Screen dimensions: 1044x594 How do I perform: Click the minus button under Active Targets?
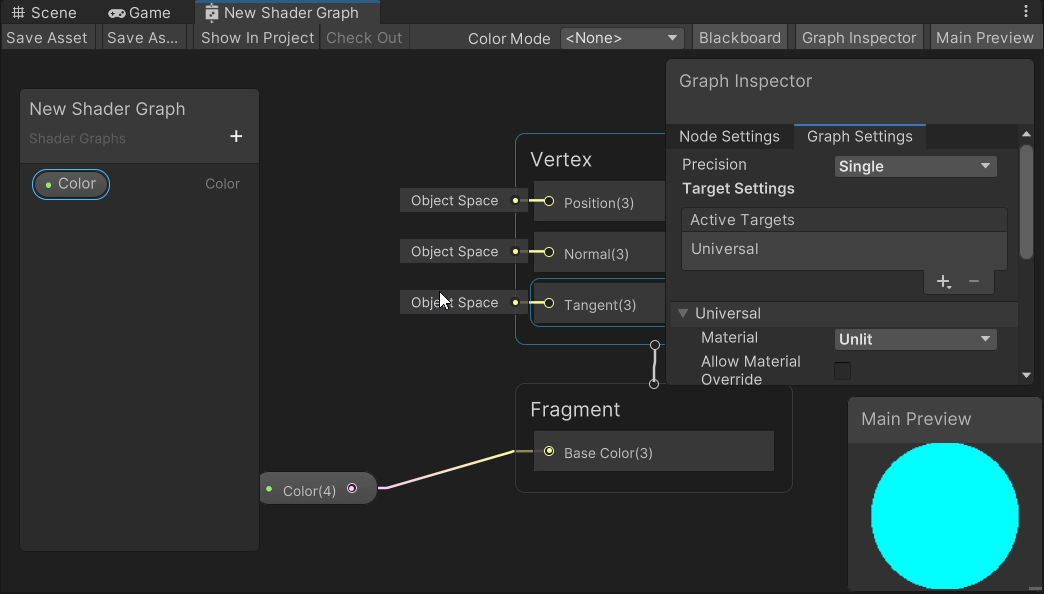973,282
